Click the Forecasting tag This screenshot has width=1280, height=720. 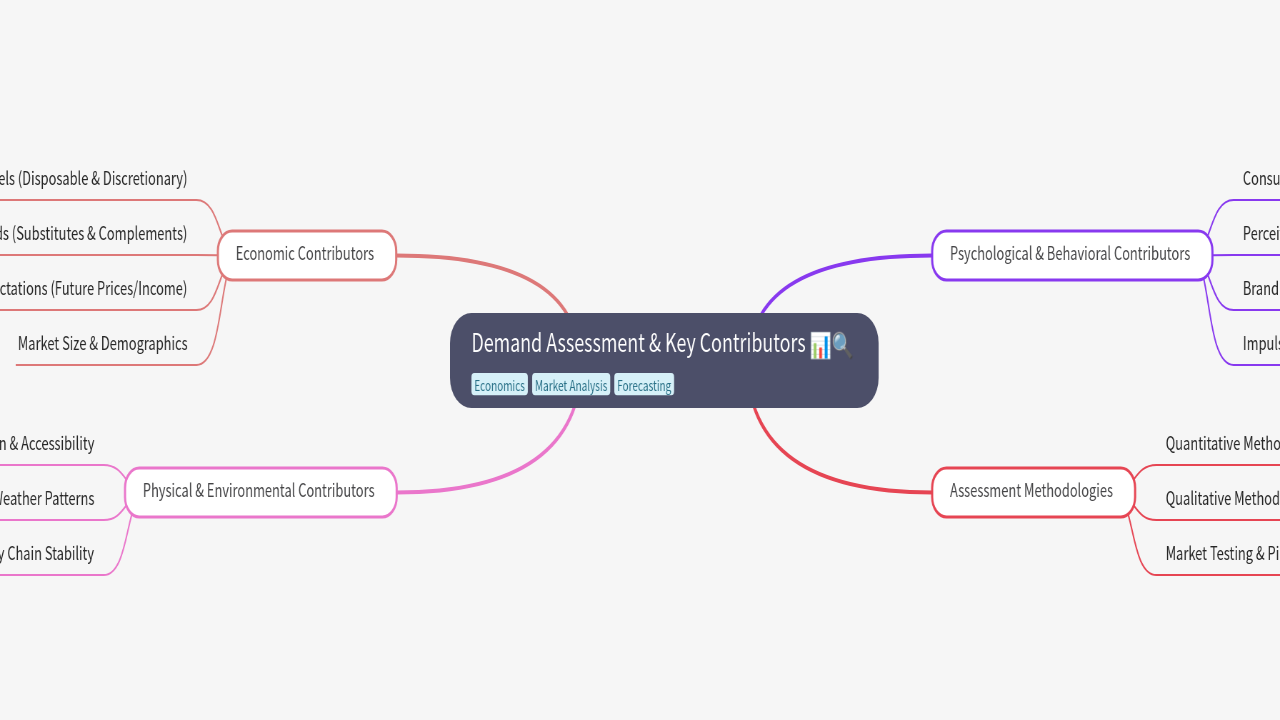pos(644,385)
